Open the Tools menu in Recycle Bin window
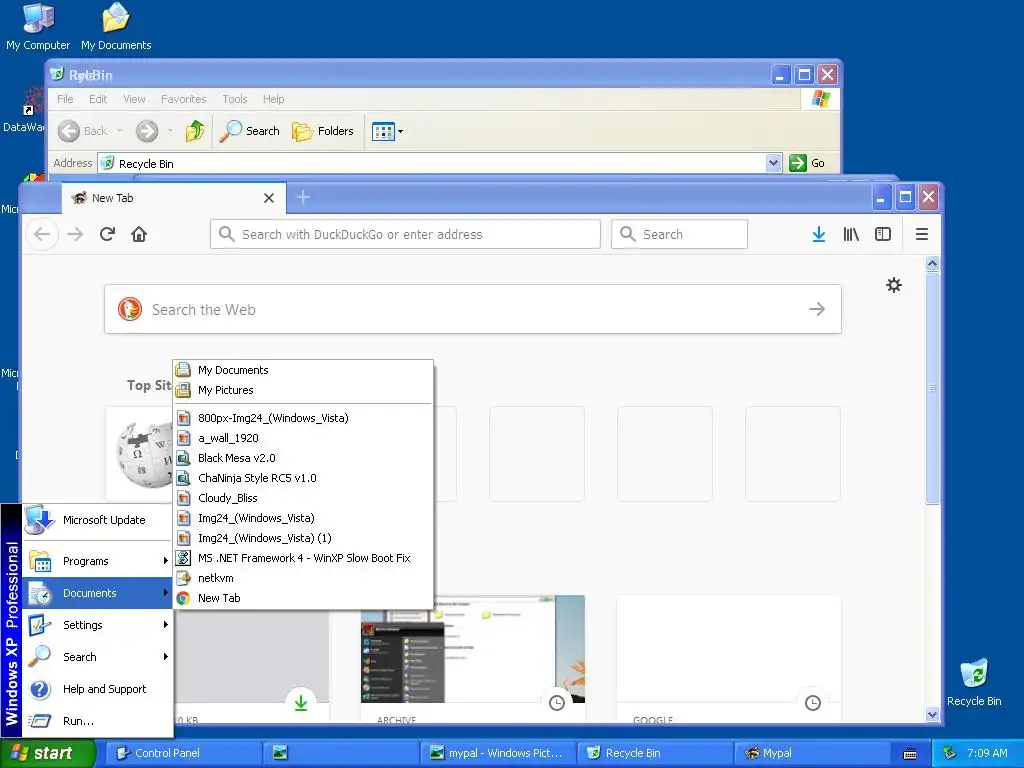1024x768 pixels. coord(234,99)
